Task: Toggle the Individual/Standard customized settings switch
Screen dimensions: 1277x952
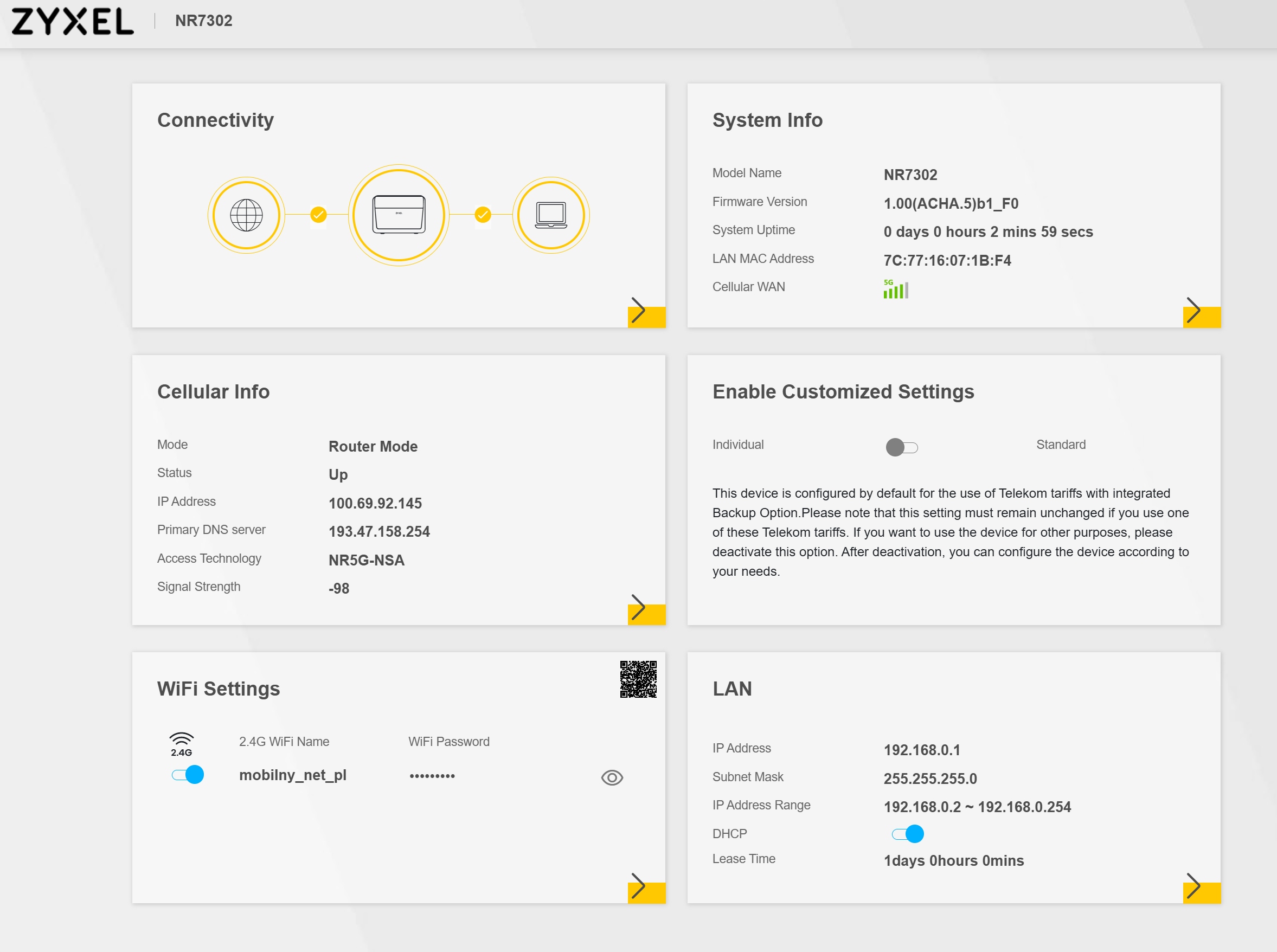Action: 901,447
